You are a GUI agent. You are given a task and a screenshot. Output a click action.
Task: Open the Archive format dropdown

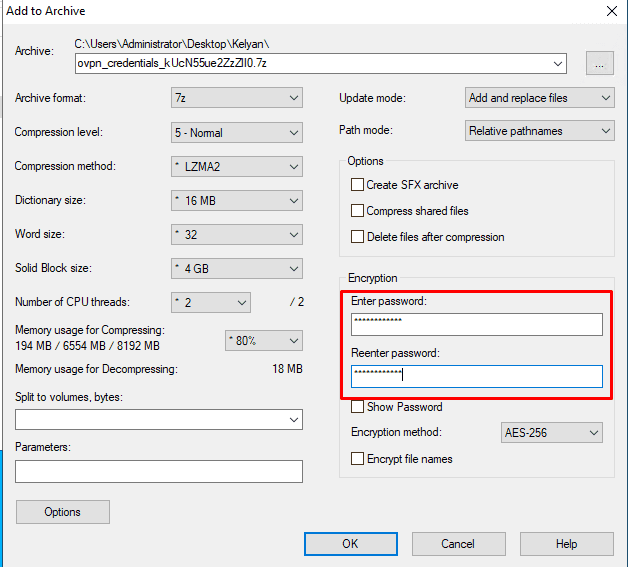[x=236, y=98]
